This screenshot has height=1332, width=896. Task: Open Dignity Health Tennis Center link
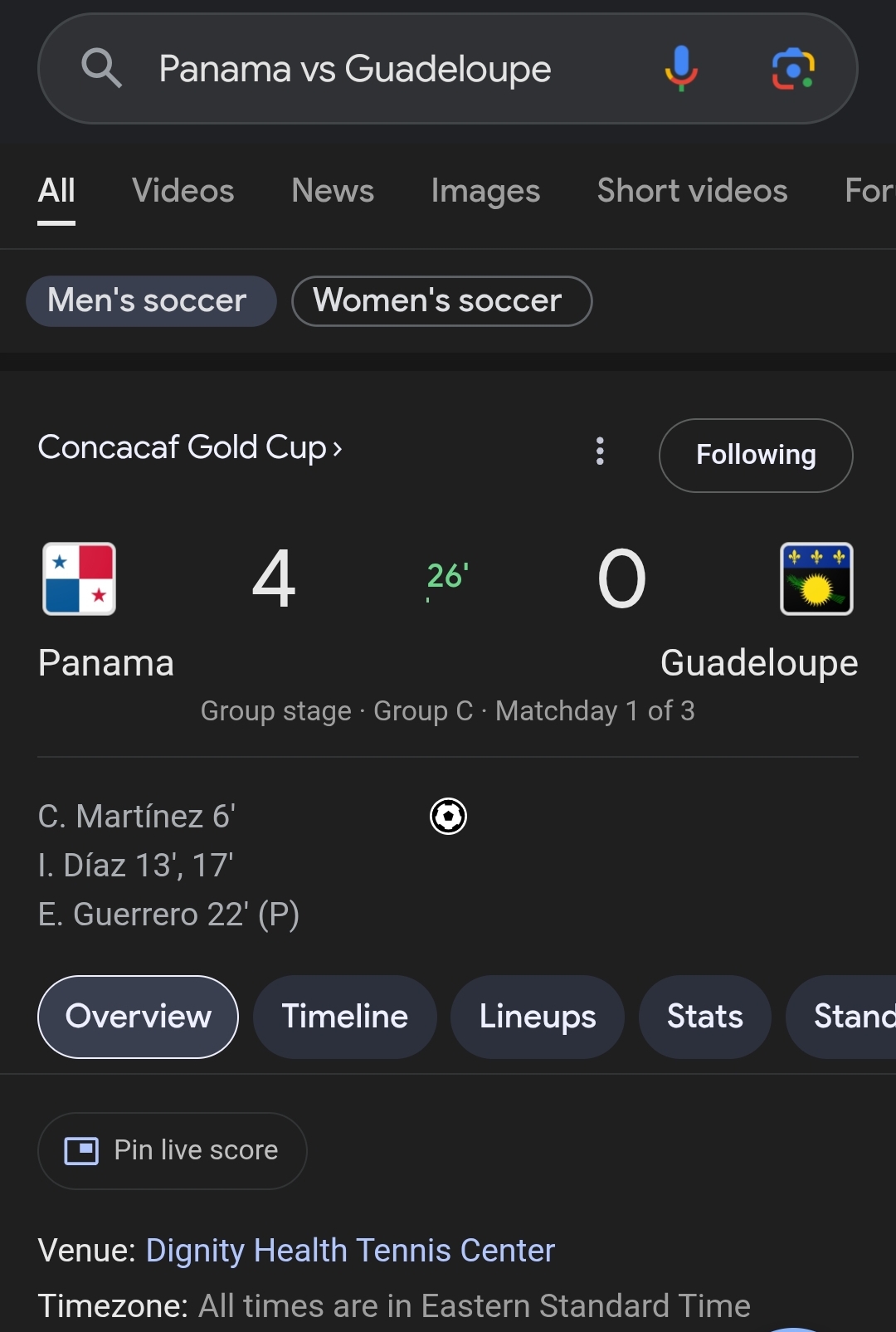coord(350,1251)
